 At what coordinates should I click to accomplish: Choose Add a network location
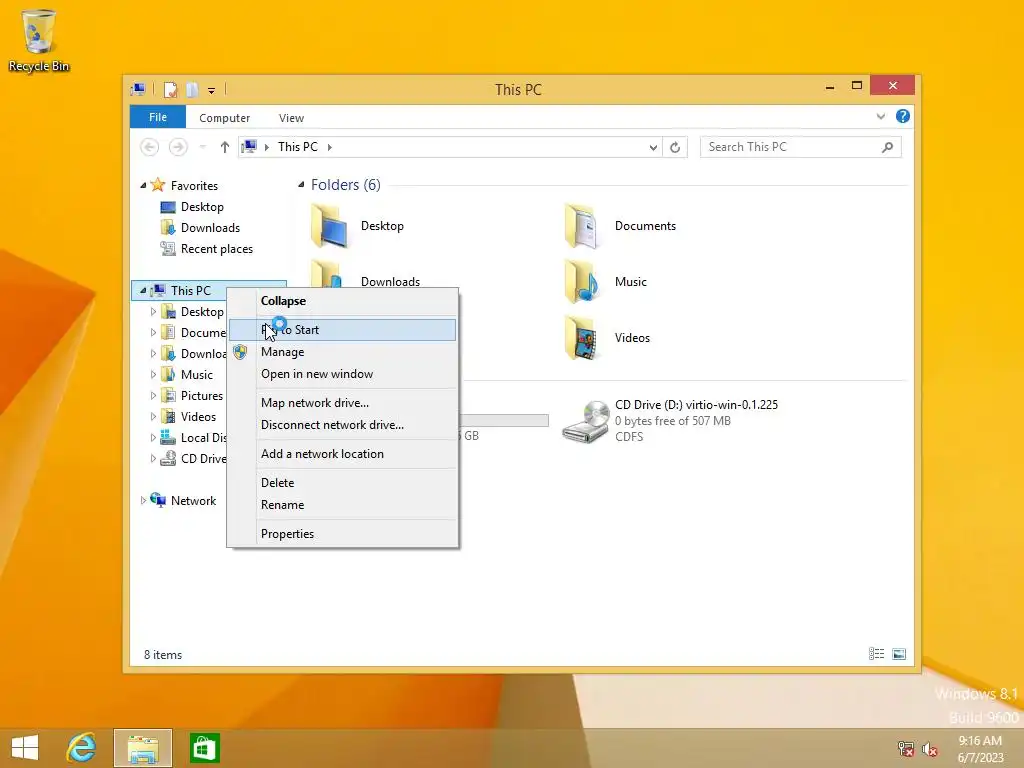(x=343, y=454)
